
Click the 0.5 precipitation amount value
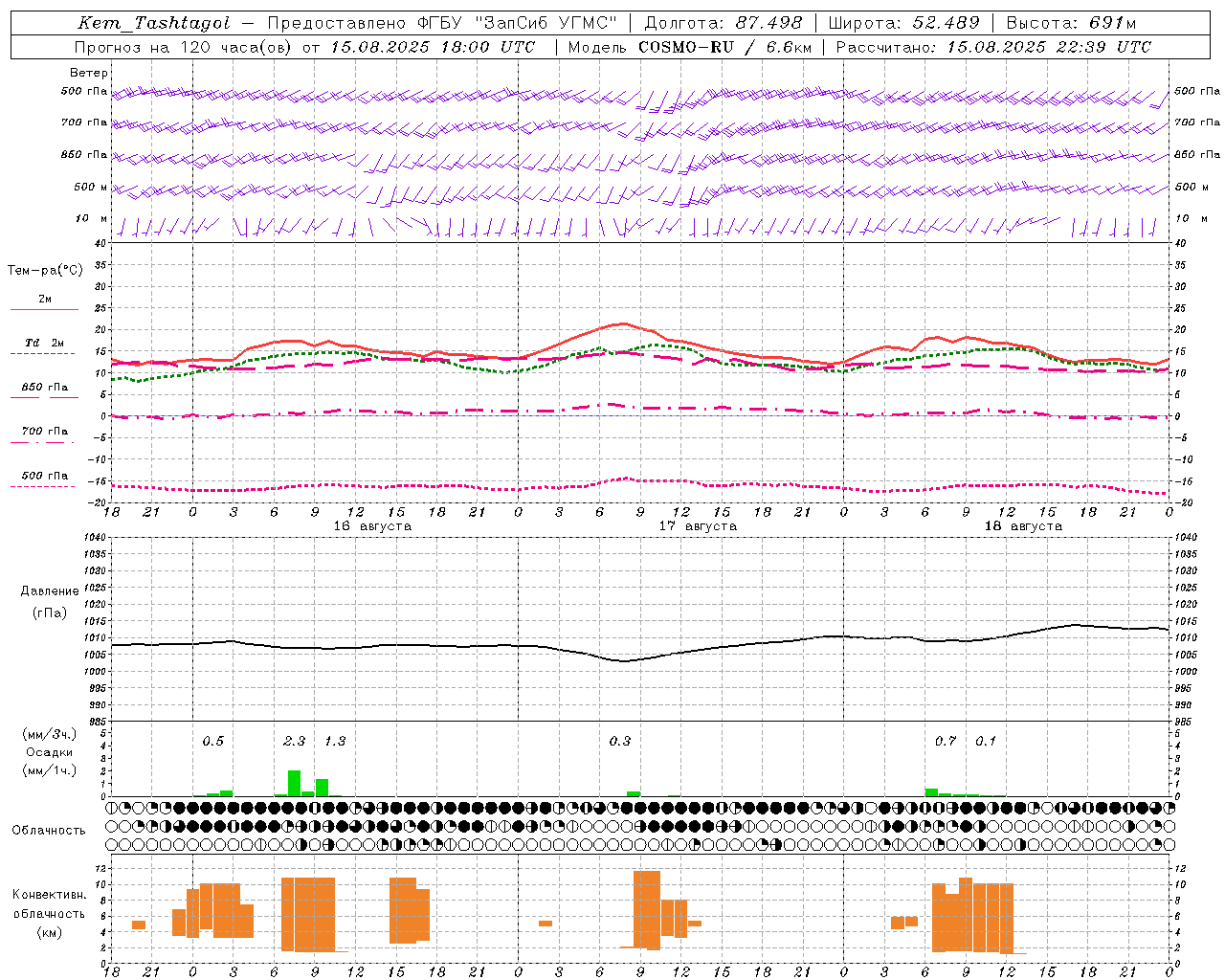[x=213, y=741]
